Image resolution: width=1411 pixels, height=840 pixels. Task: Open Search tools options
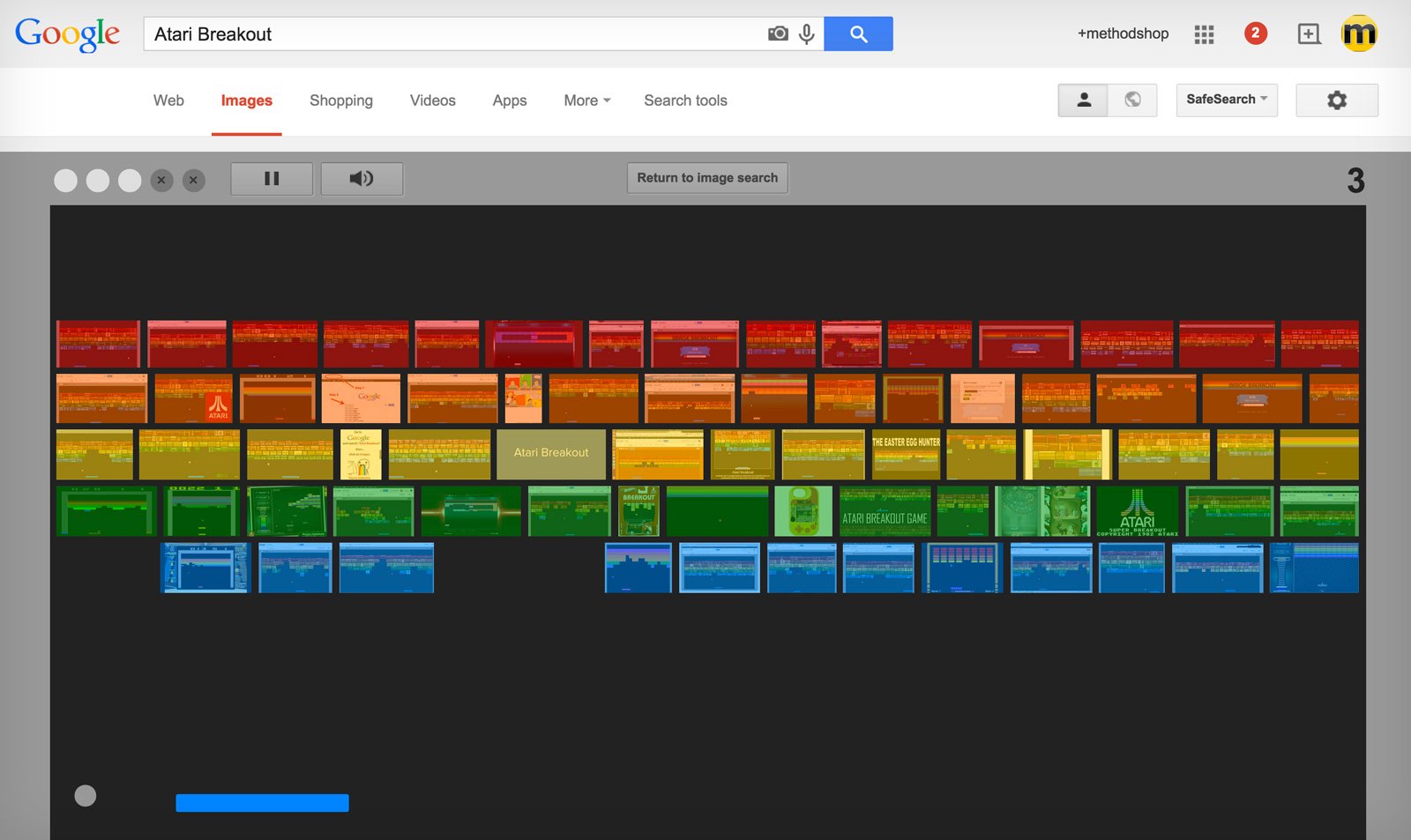685,100
